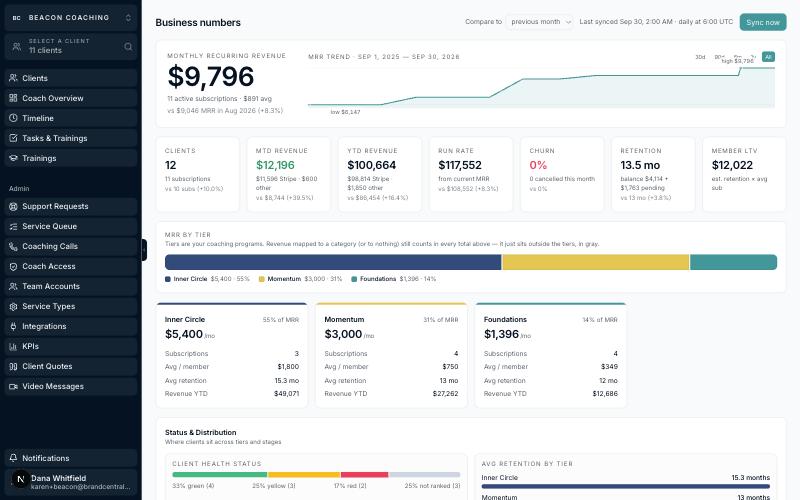Click the Foundations legend entry $1,396

point(394,279)
